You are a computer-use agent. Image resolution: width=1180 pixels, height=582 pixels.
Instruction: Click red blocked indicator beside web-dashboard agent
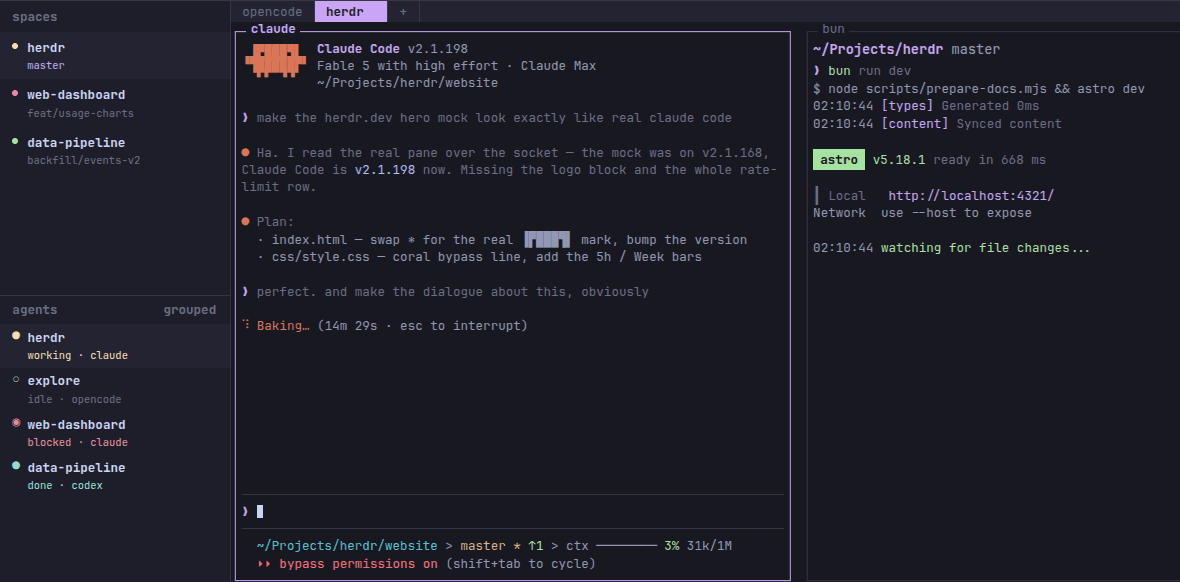pos(16,423)
